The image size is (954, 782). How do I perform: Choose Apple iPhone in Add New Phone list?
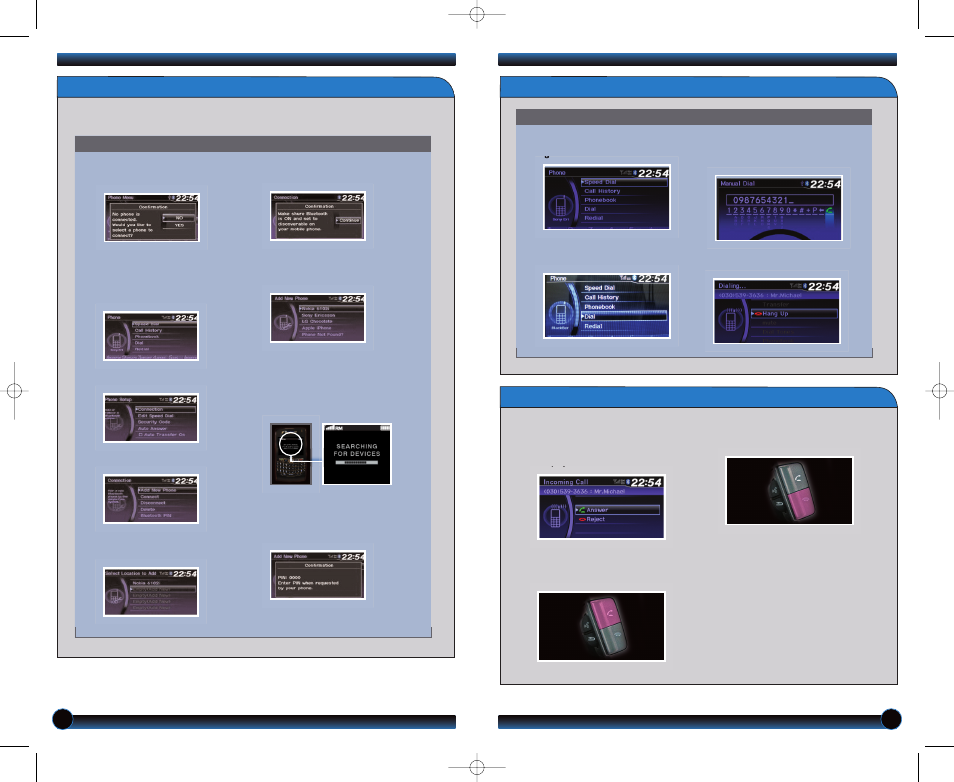coord(316,328)
